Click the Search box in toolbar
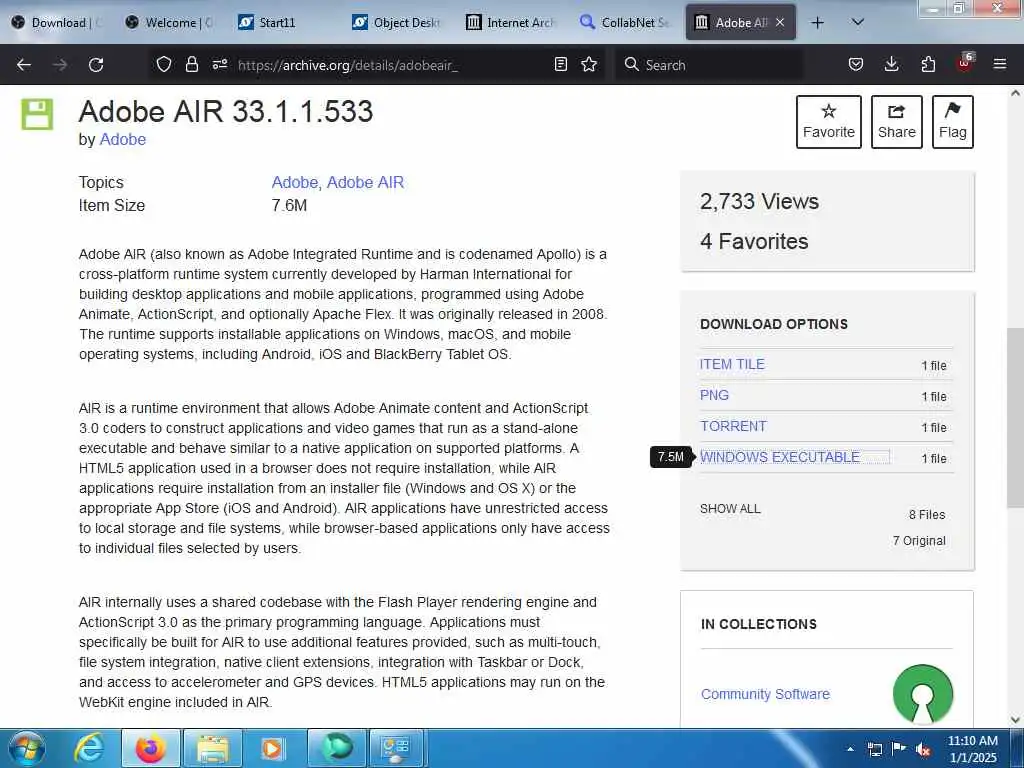 709,65
